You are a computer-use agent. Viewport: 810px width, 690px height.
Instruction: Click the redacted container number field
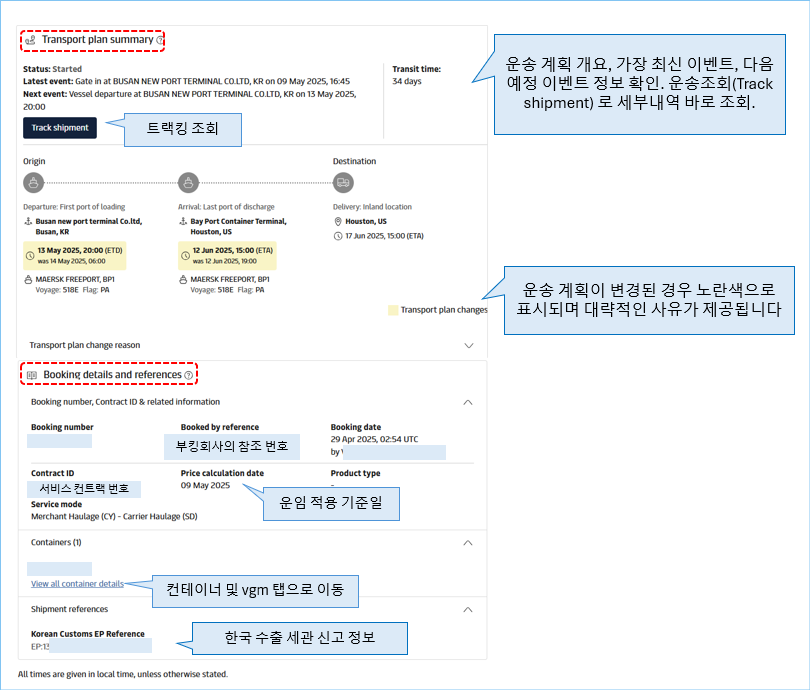point(59,569)
